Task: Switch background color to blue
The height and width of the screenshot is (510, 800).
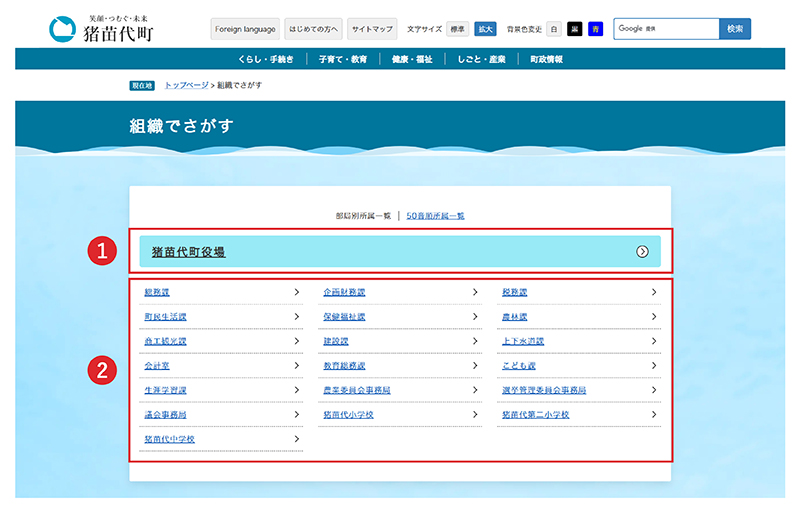Action: (x=595, y=29)
